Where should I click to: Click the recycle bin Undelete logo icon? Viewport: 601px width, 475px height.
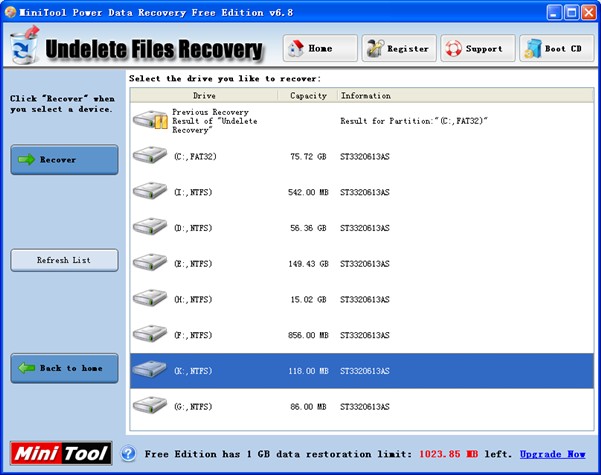click(x=25, y=45)
